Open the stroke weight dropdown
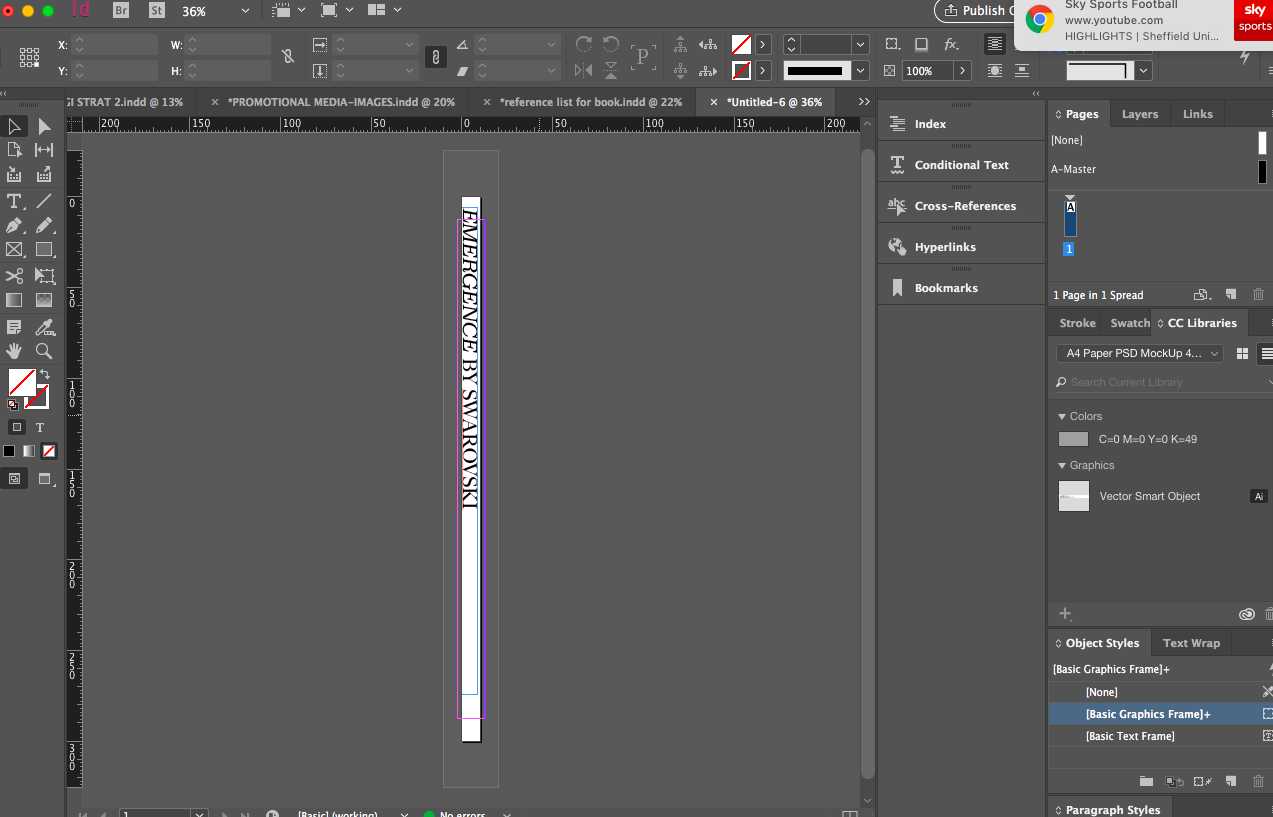This screenshot has width=1273, height=817. (x=860, y=45)
